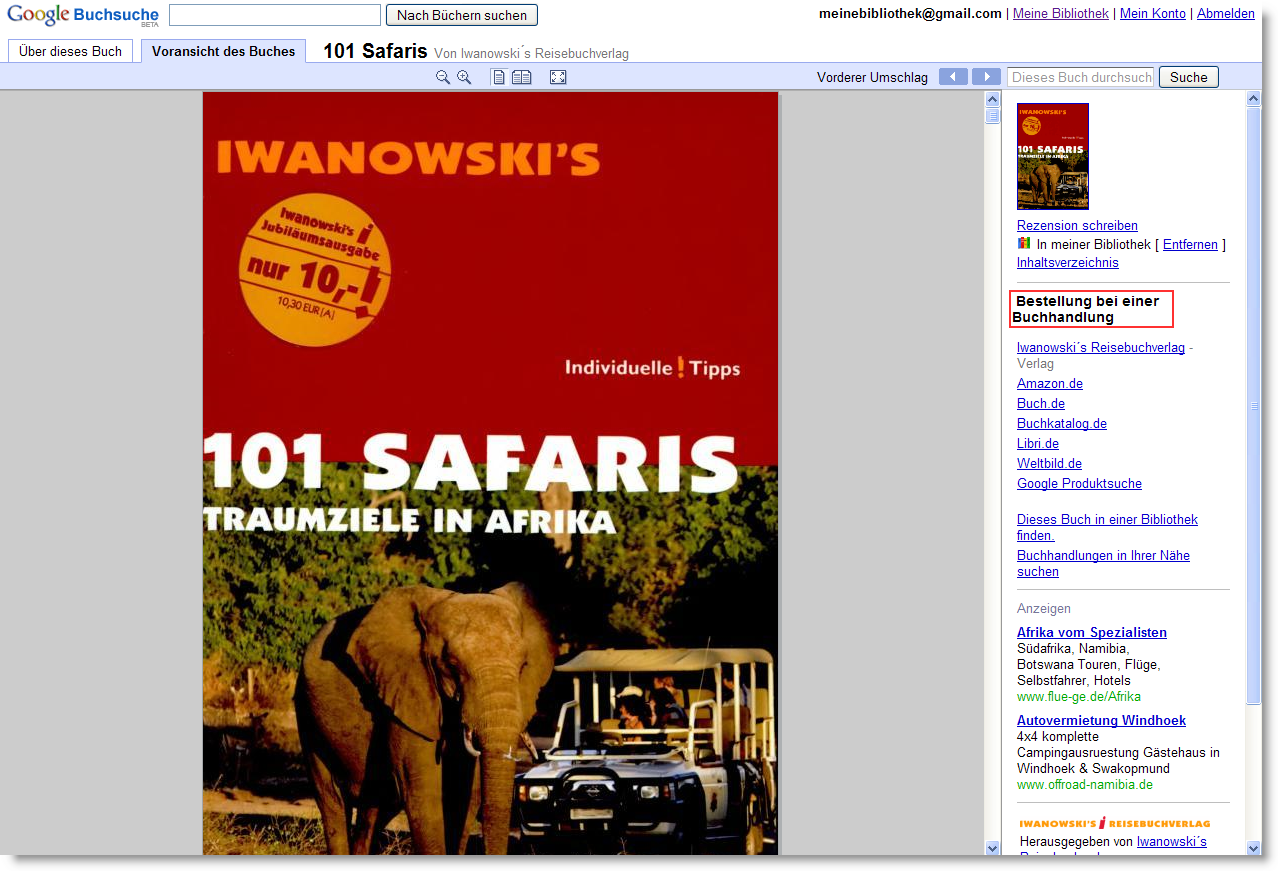Click the 'Suche' button
The width and height of the screenshot is (1278, 871).
pos(1189,77)
